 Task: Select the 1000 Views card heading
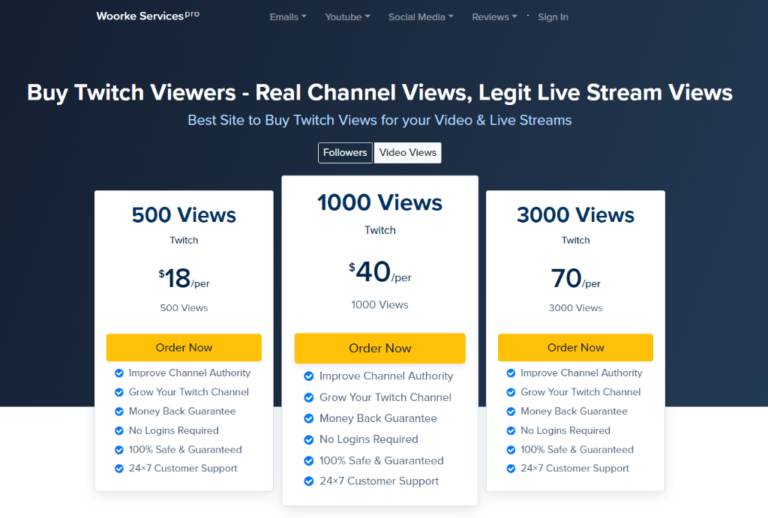tap(380, 203)
